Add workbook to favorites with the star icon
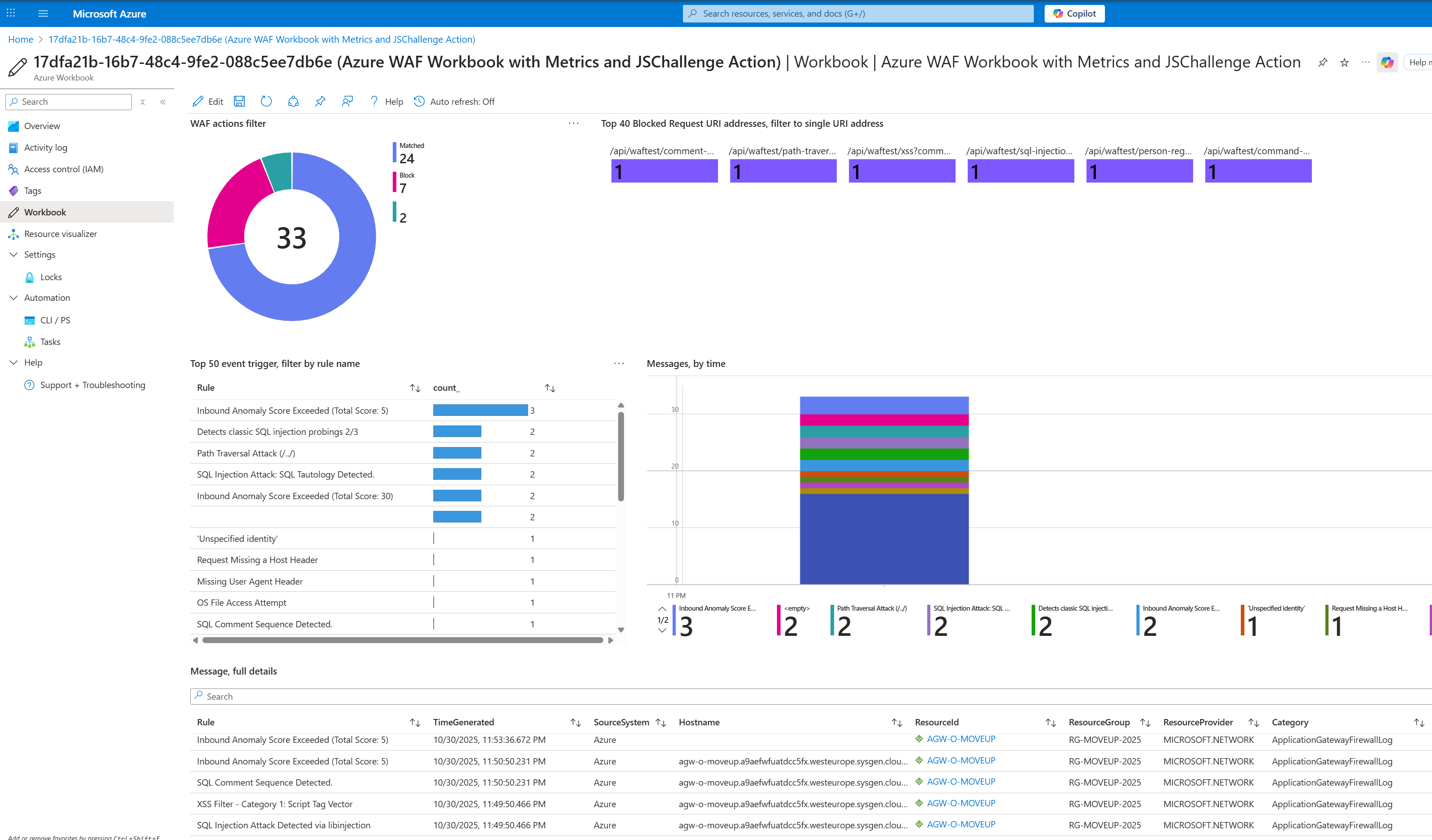This screenshot has width=1432, height=840. 1344,63
